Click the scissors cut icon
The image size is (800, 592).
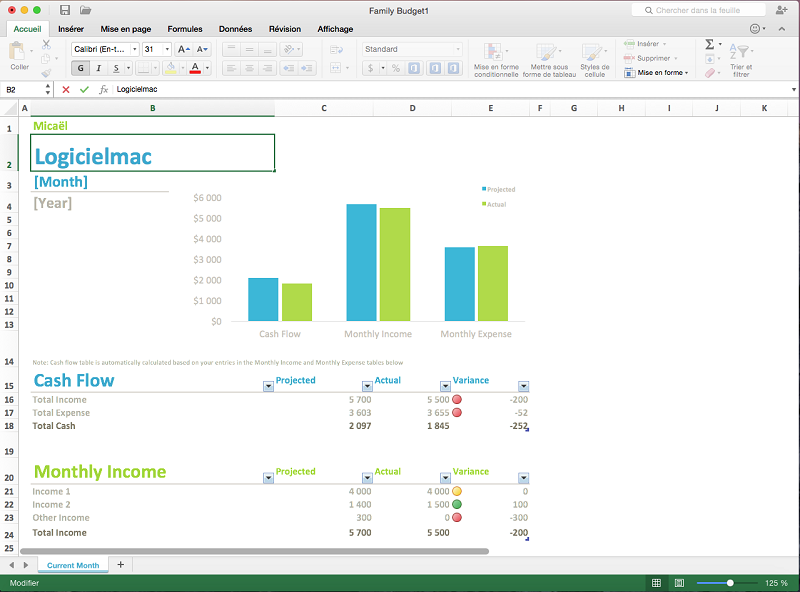tap(46, 44)
